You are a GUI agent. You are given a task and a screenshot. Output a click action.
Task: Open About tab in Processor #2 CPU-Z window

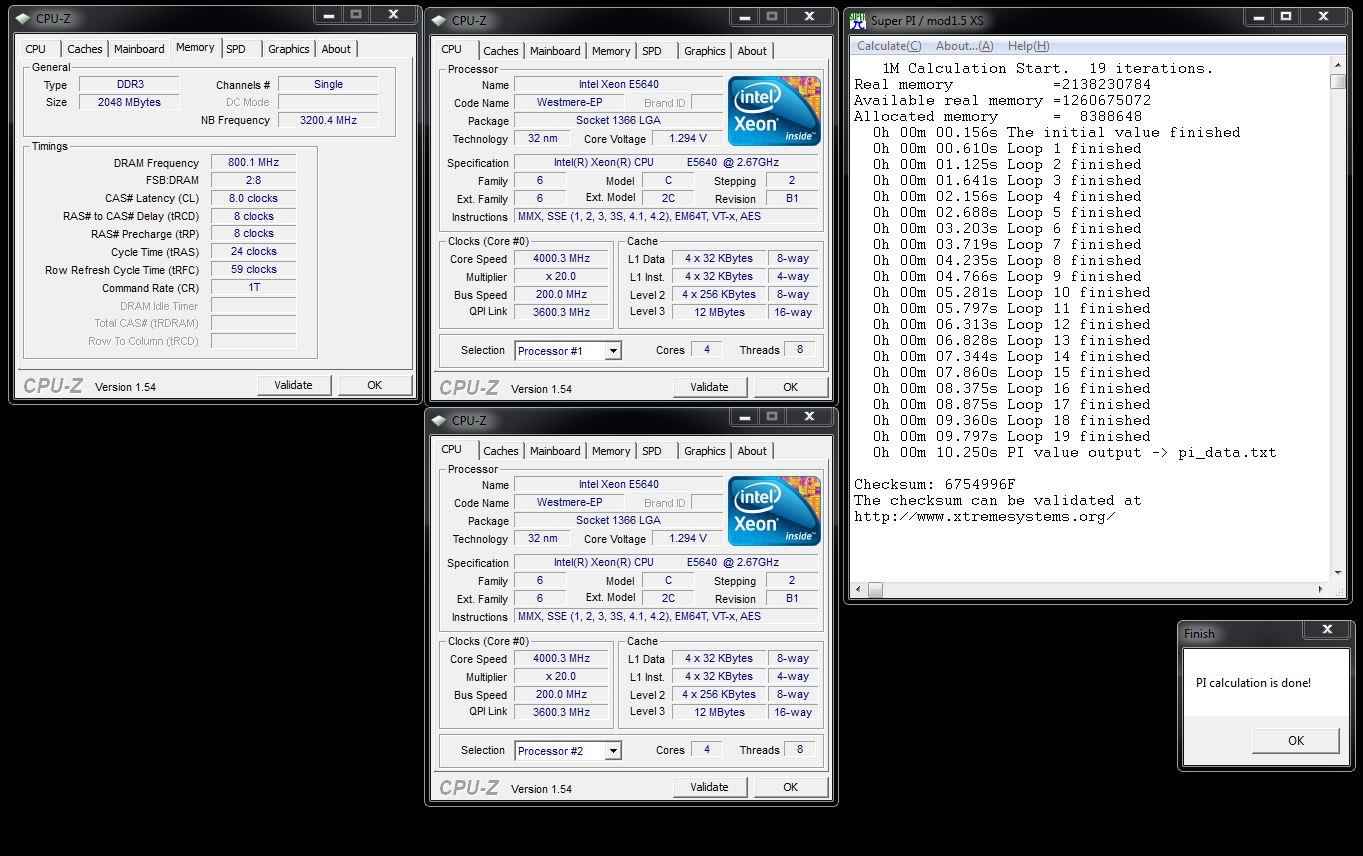coord(752,451)
